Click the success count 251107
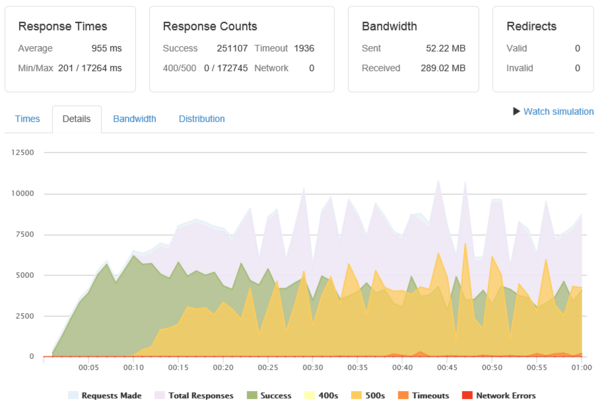 232,48
